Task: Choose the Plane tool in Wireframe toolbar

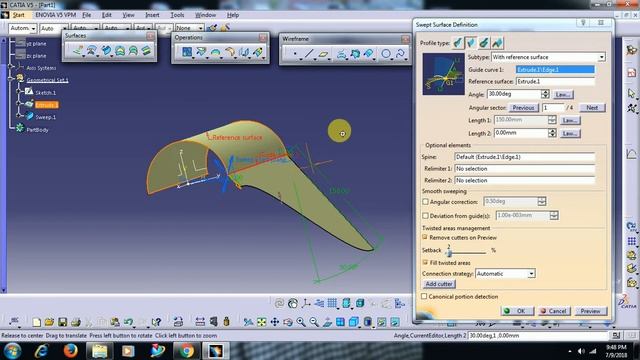Action: tap(323, 53)
